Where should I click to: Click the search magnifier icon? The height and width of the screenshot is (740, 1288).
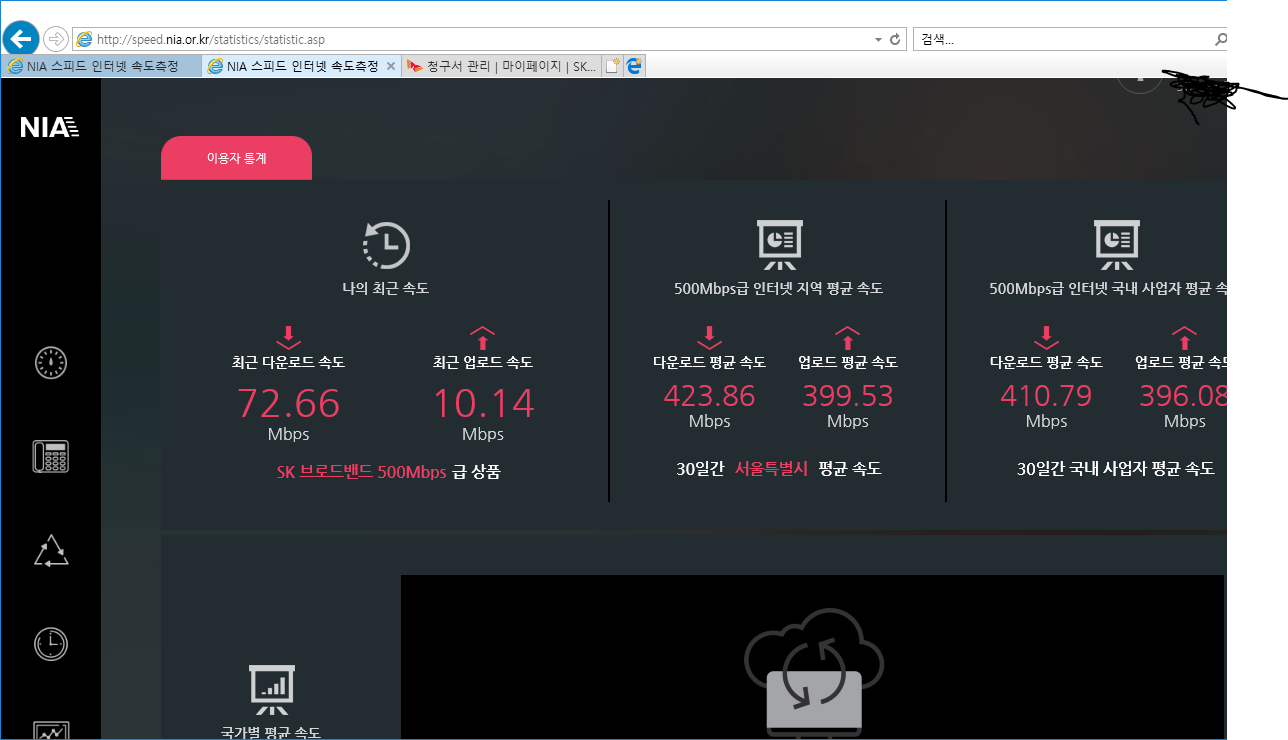tap(1219, 39)
